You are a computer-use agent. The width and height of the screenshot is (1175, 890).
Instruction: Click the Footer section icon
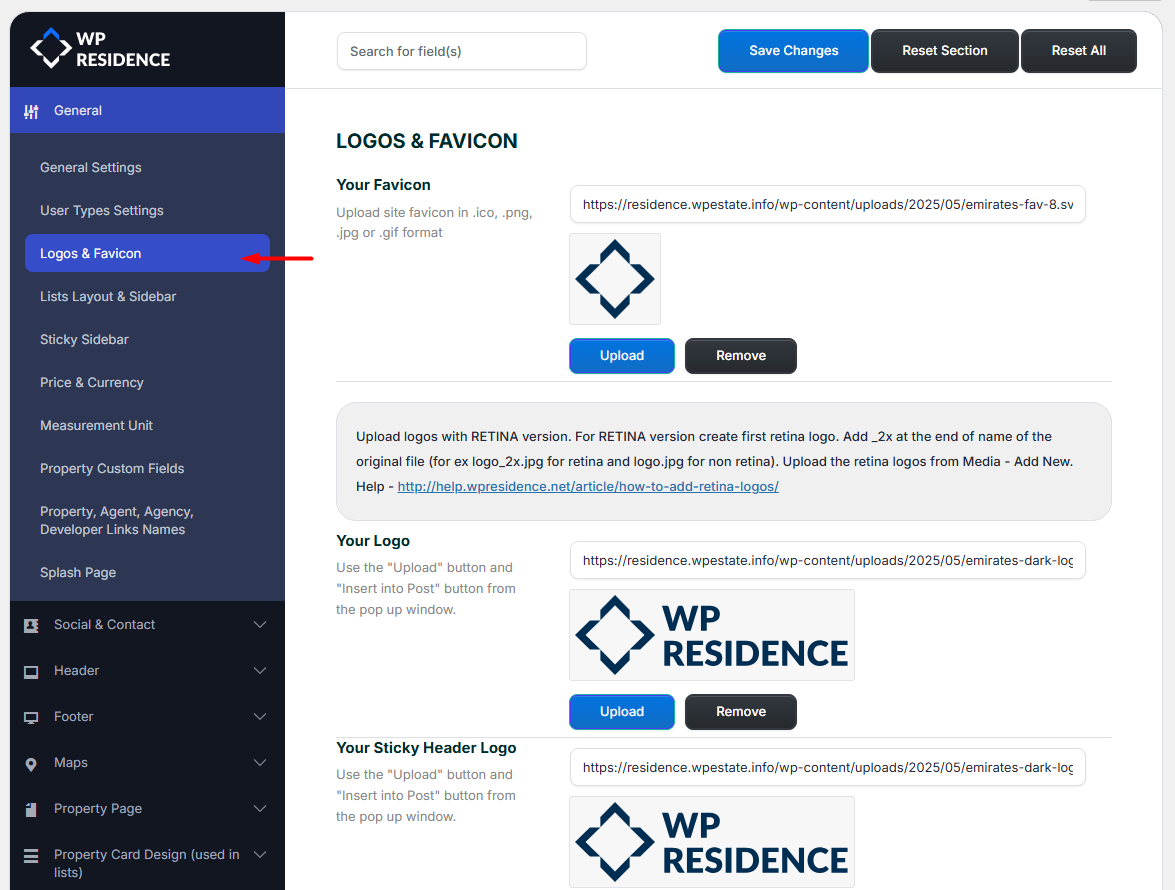tap(31, 717)
